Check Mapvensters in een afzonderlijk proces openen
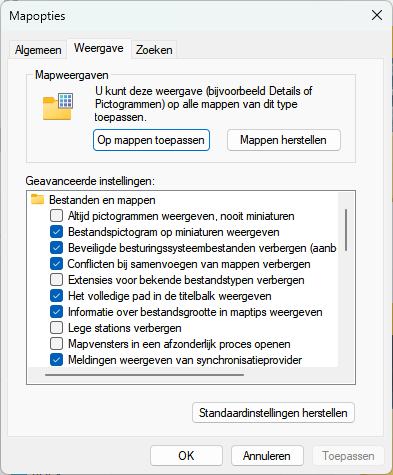The height and width of the screenshot is (475, 393). pos(56,344)
